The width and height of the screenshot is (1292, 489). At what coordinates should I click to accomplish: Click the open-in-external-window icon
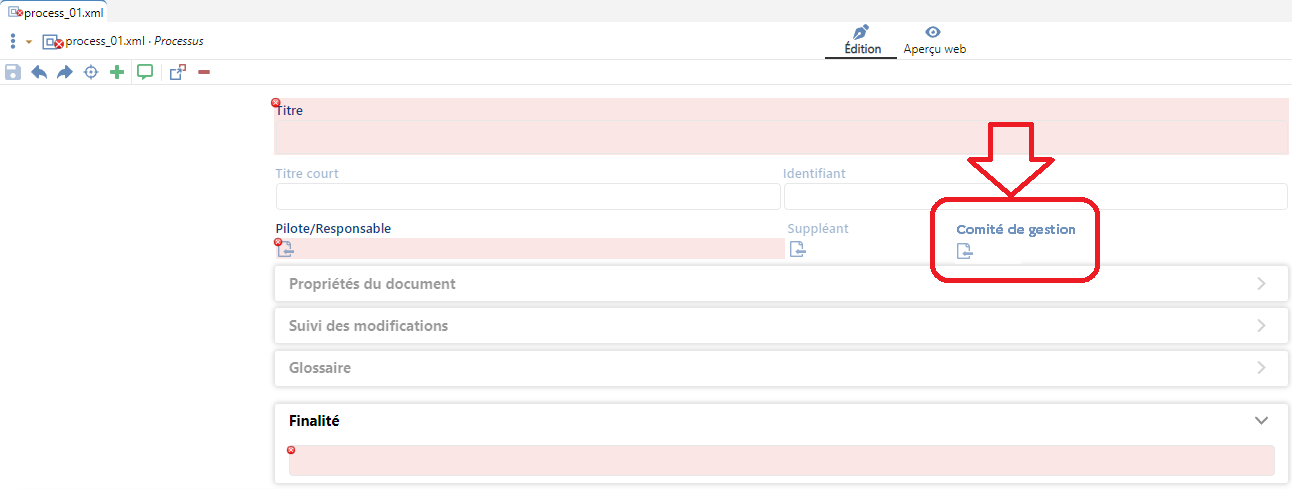tap(177, 72)
